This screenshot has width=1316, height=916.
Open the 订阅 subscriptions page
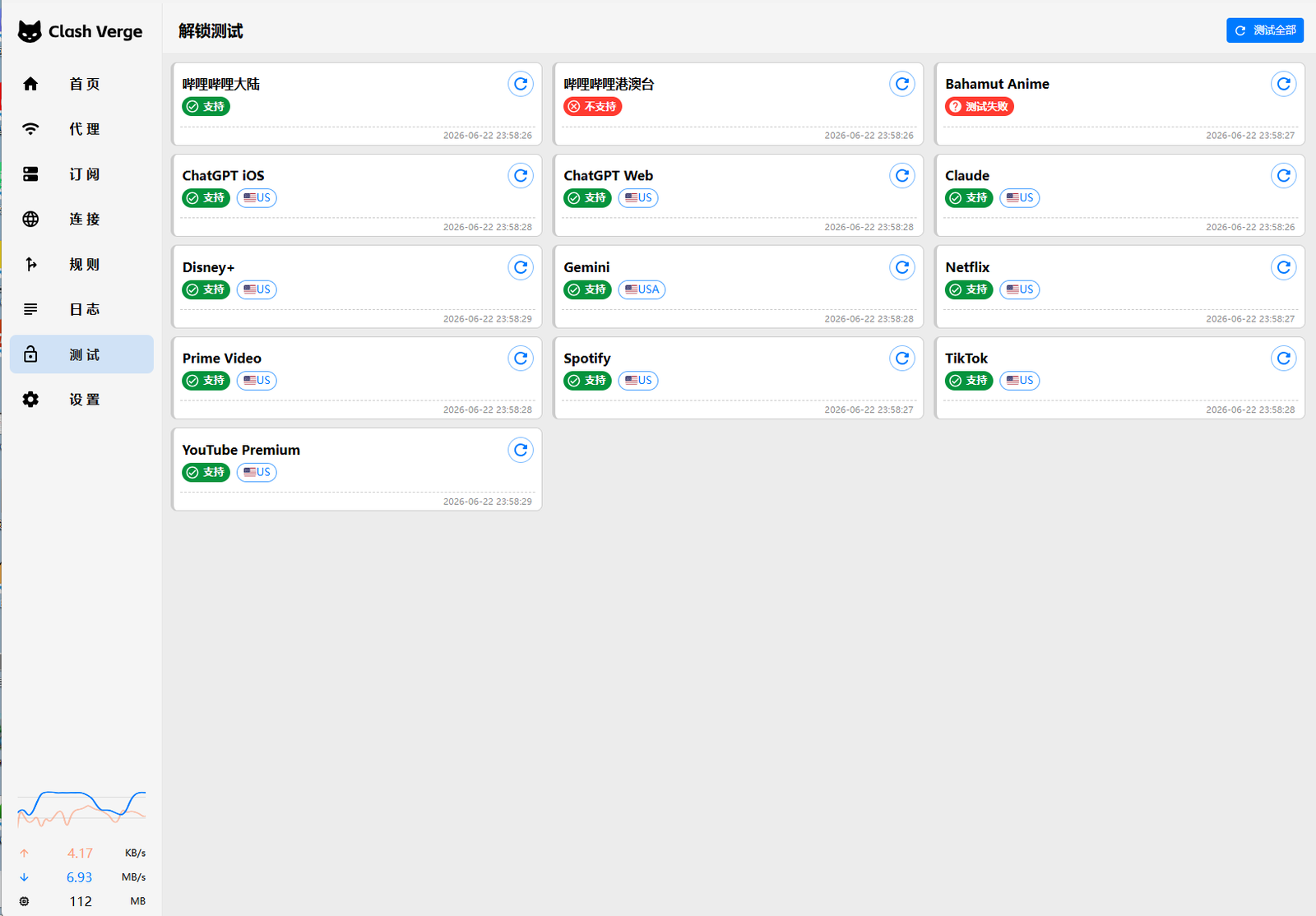(81, 174)
